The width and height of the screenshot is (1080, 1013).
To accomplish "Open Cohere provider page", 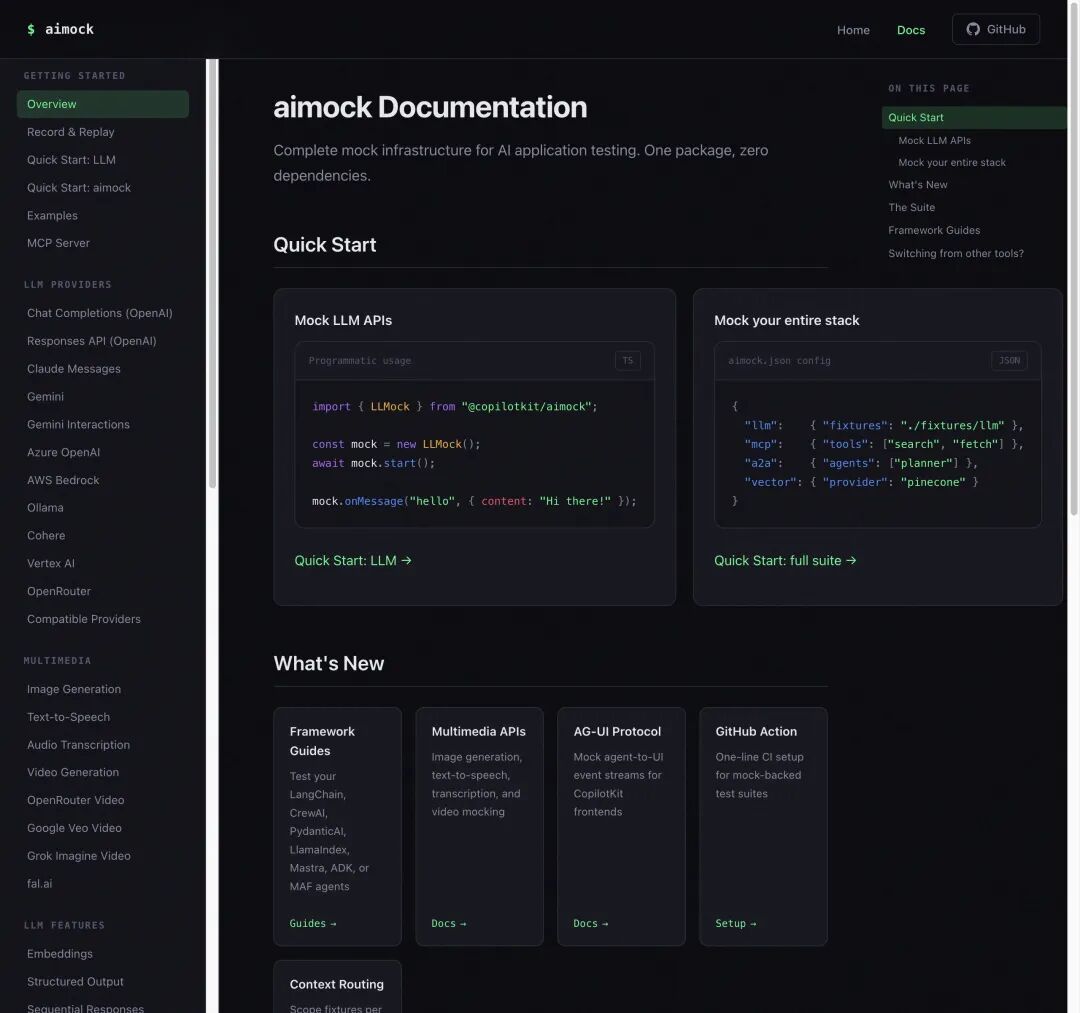I will coord(103,535).
